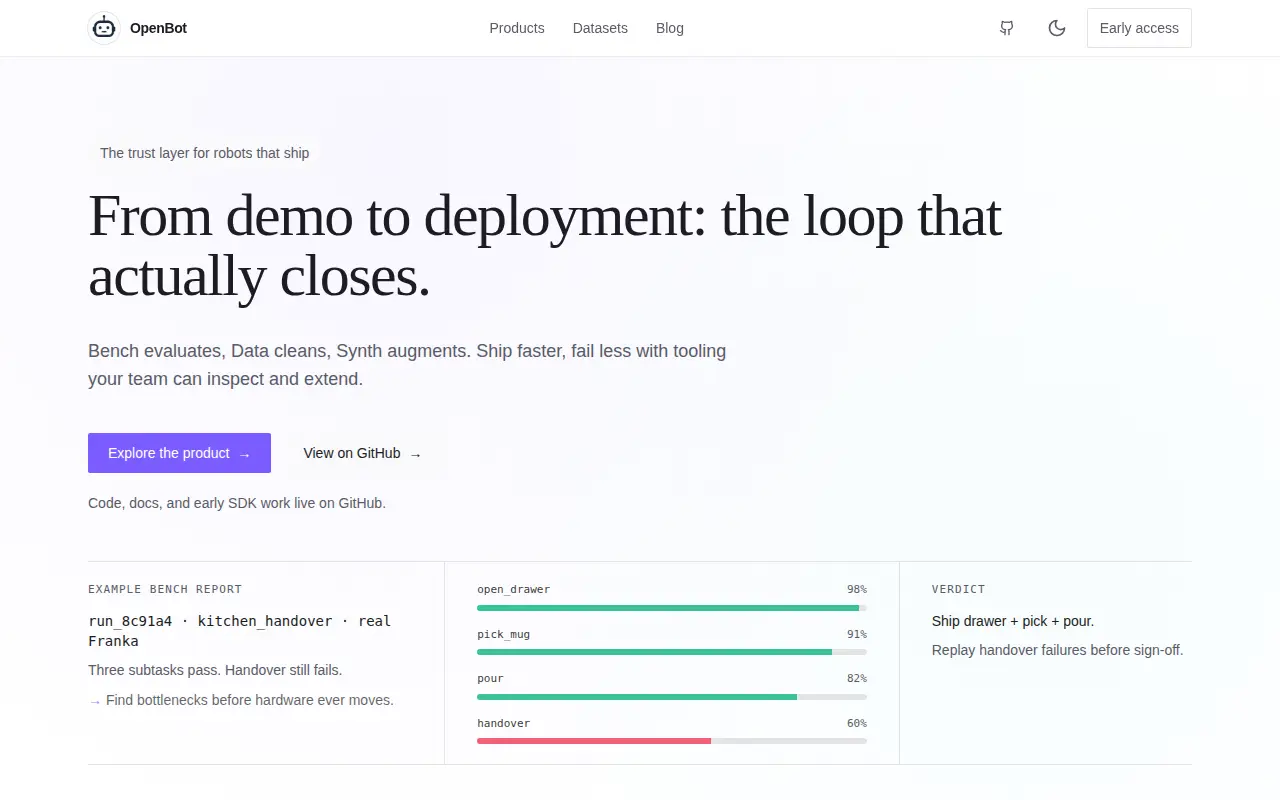The width and height of the screenshot is (1280, 800).
Task: Select the red handover 60% progress bar
Action: click(672, 741)
